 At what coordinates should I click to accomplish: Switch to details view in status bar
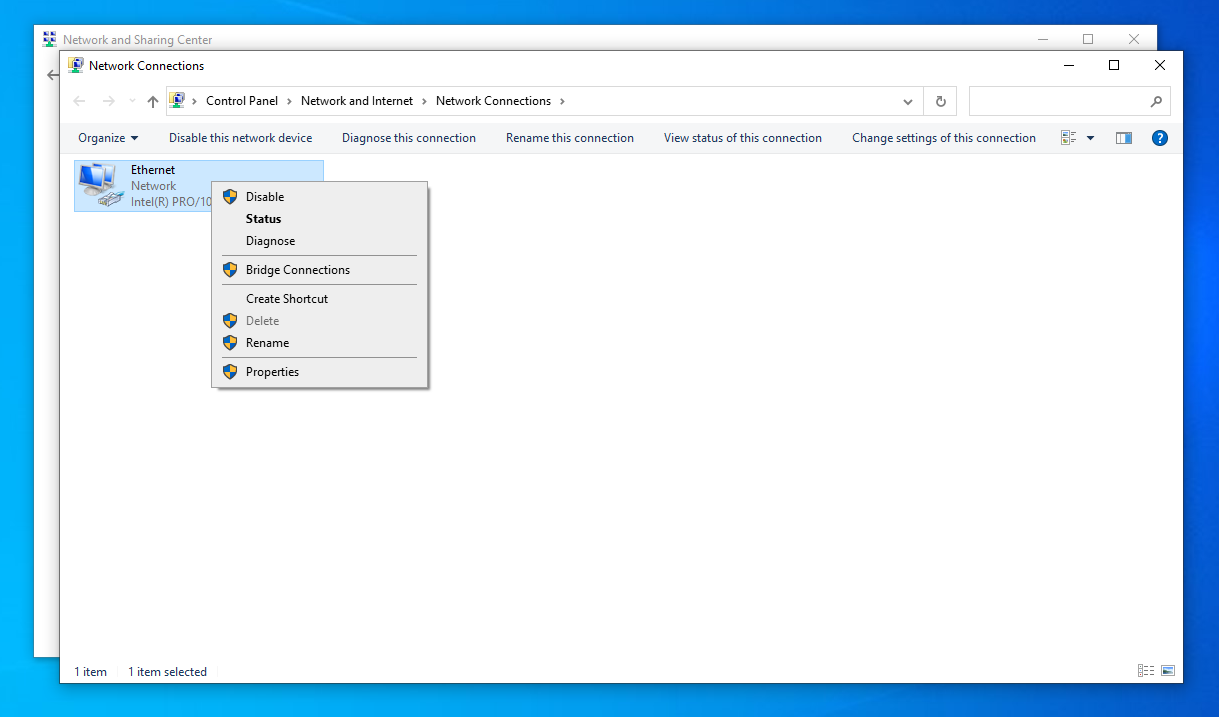[1145, 671]
